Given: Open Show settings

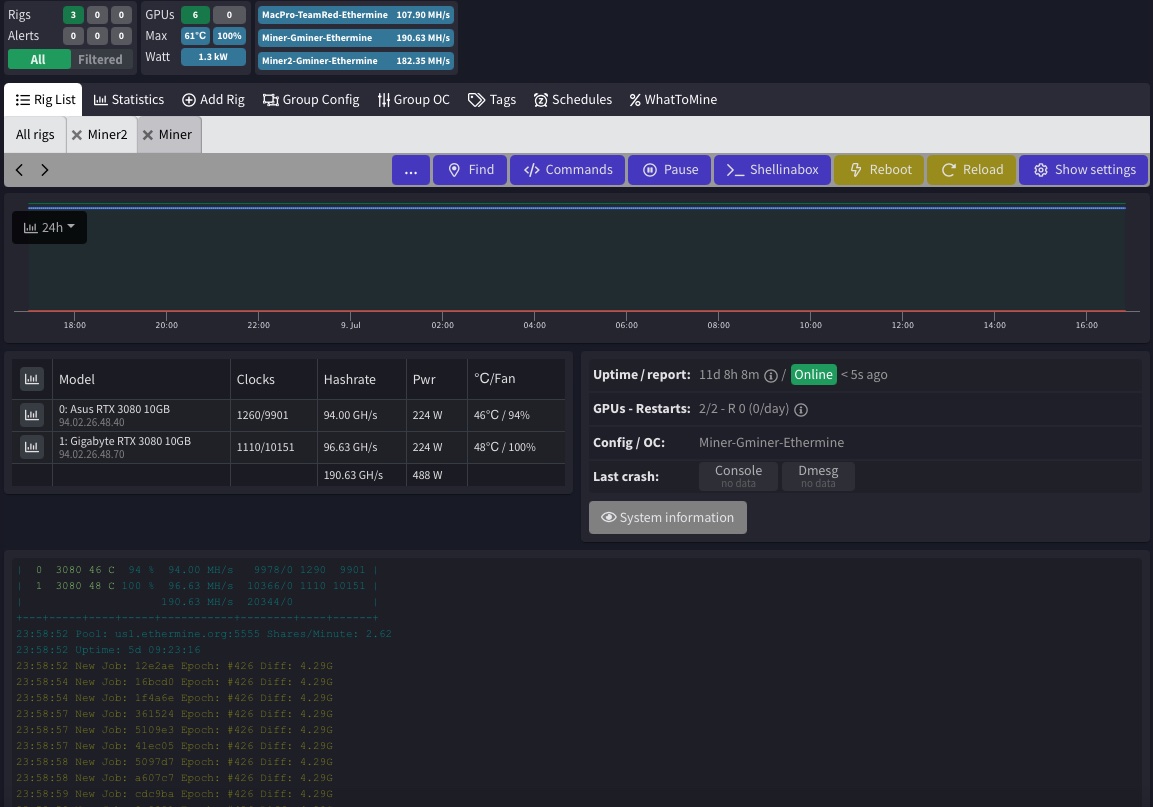Looking at the screenshot, I should tap(1083, 169).
